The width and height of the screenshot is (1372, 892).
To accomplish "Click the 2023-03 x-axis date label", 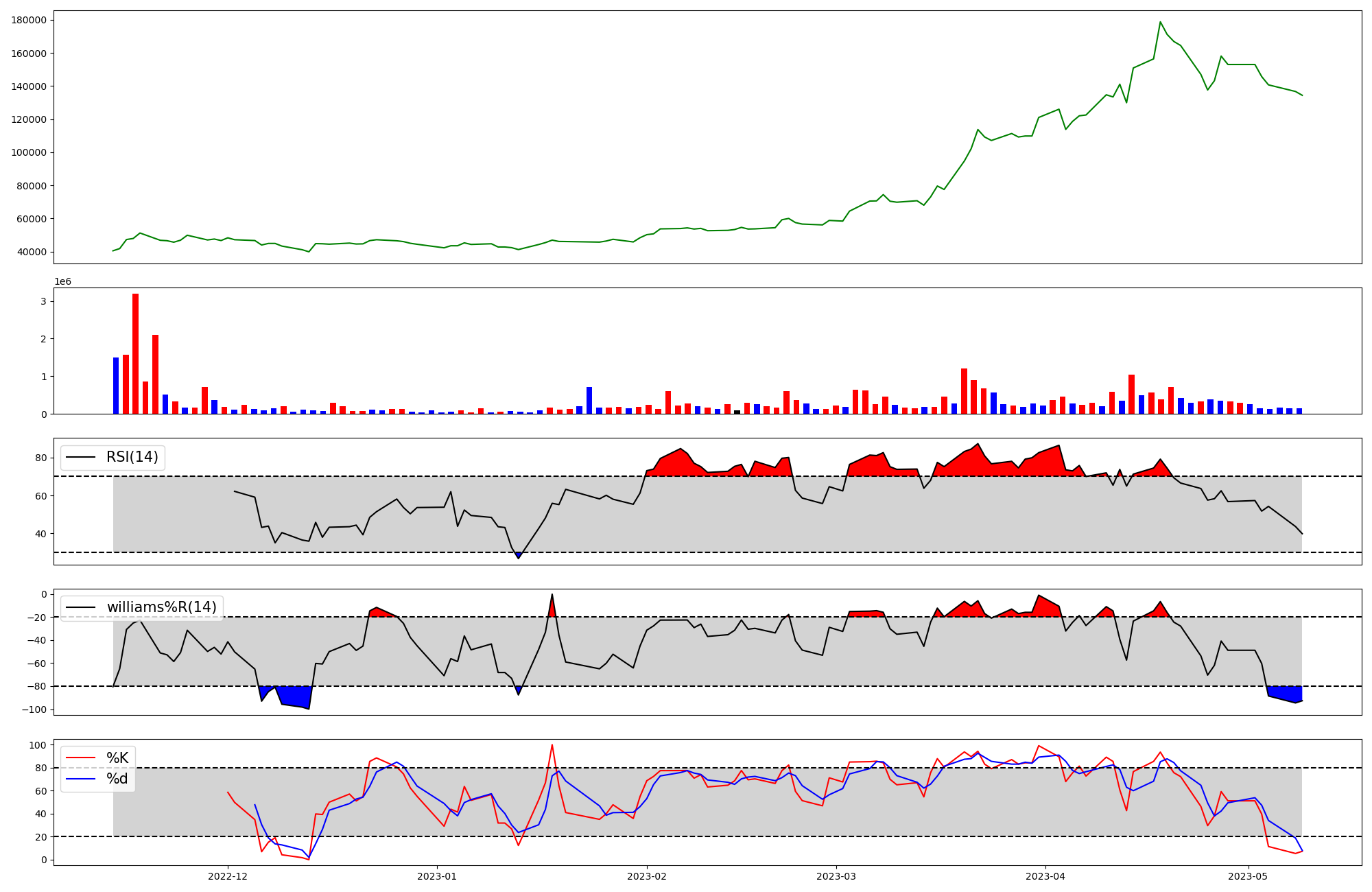I will tap(836, 876).
